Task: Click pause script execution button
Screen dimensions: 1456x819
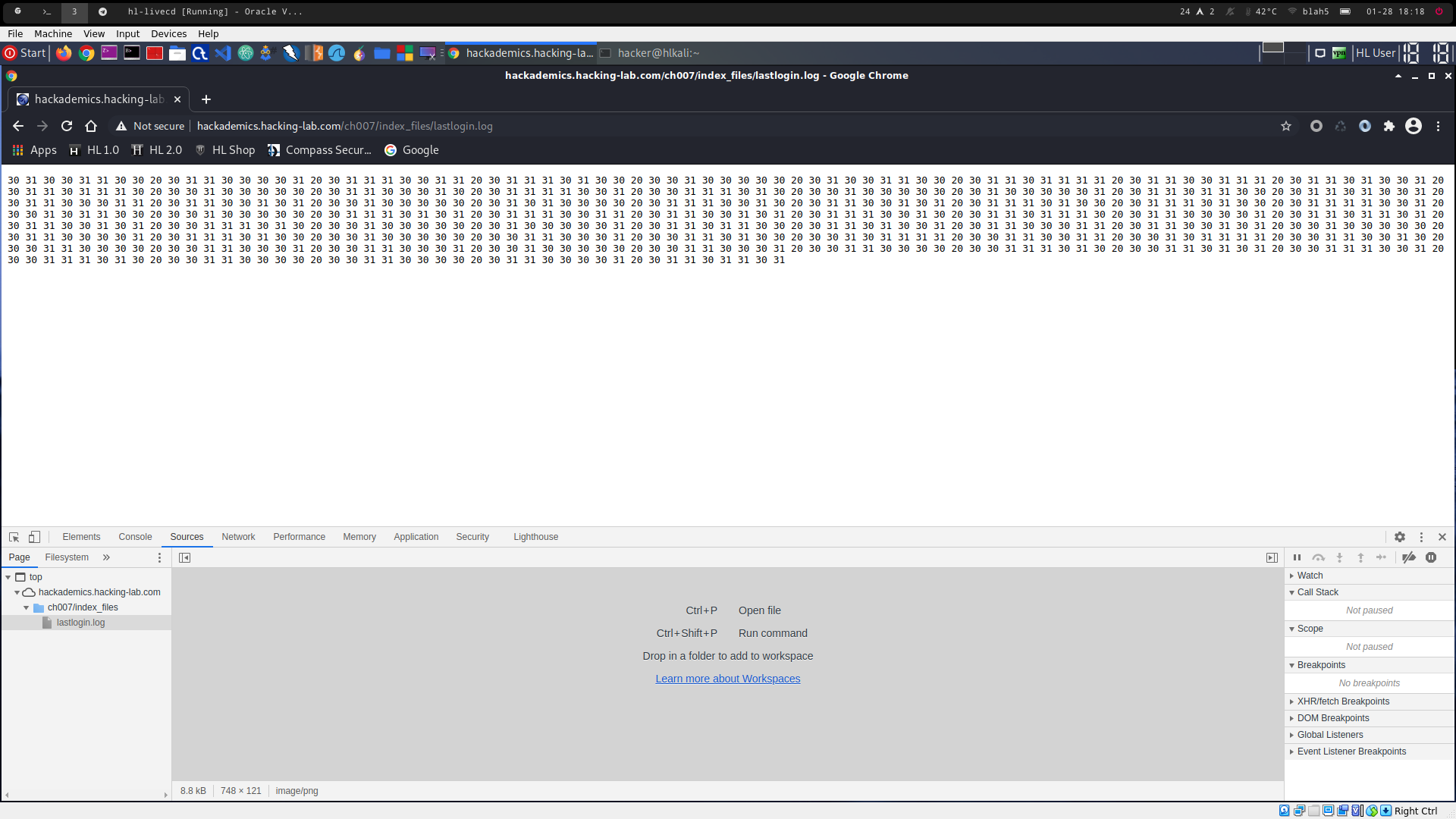Action: coord(1297,557)
